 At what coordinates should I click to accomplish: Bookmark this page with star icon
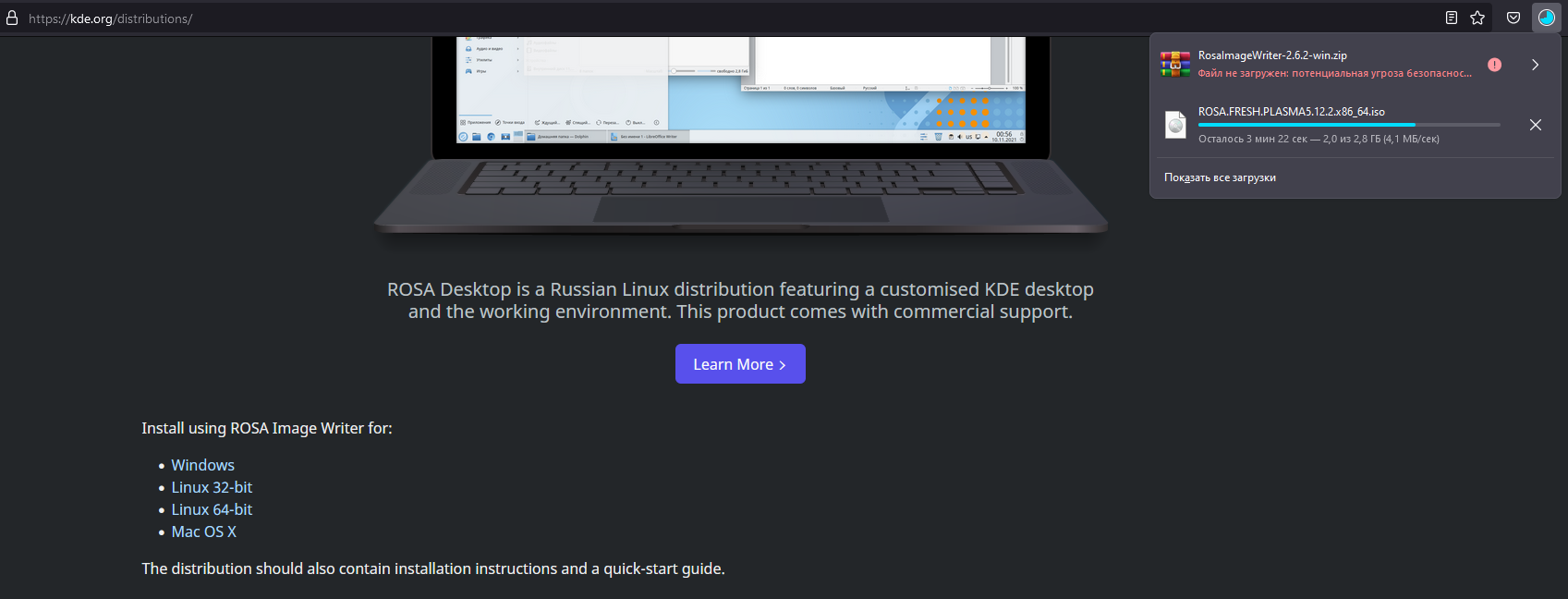pyautogui.click(x=1477, y=18)
